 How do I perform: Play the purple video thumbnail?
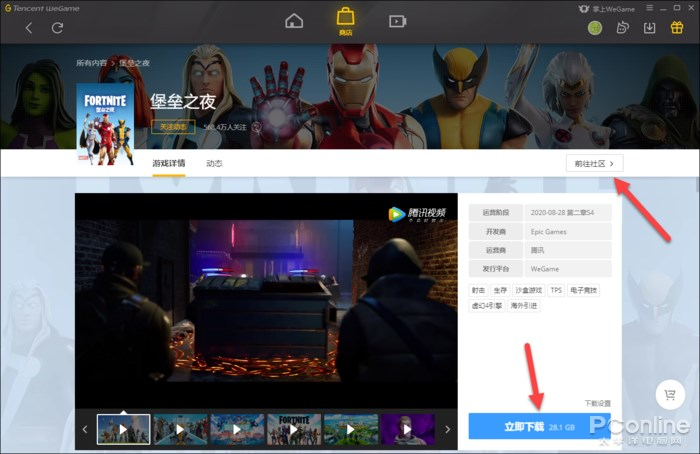pyautogui.click(x=407, y=429)
